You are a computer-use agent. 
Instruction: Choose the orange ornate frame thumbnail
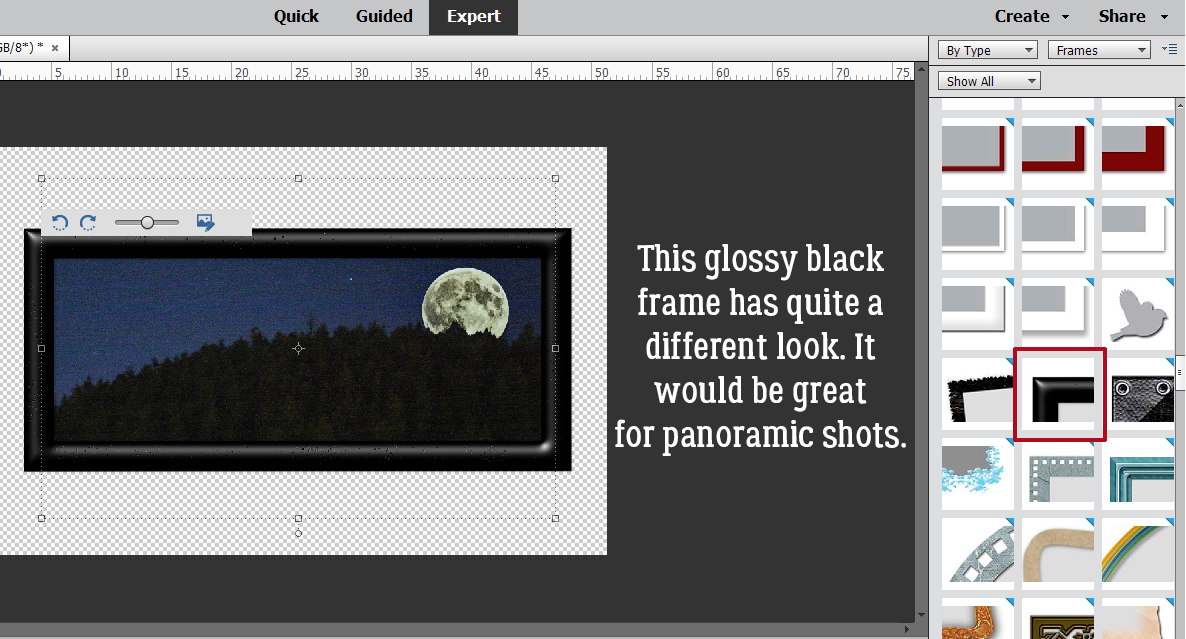[x=978, y=619]
